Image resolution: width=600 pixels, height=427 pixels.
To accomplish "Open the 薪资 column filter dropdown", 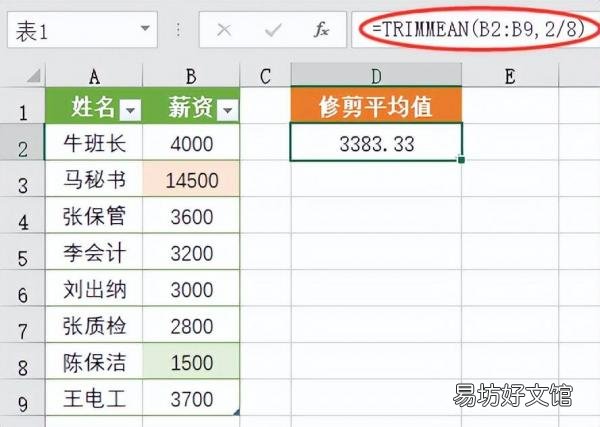I will (228, 110).
